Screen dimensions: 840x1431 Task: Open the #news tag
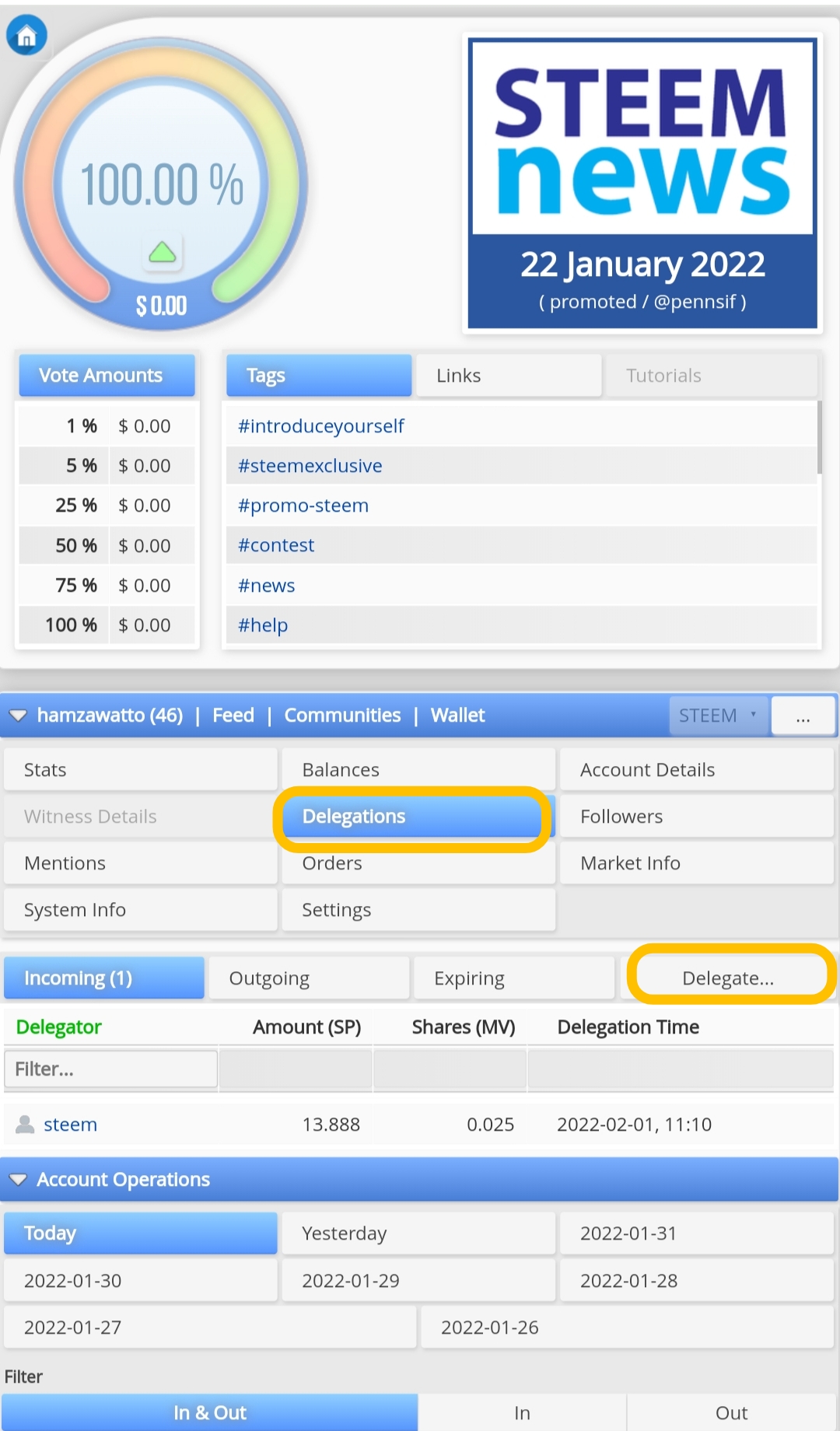[x=266, y=586]
